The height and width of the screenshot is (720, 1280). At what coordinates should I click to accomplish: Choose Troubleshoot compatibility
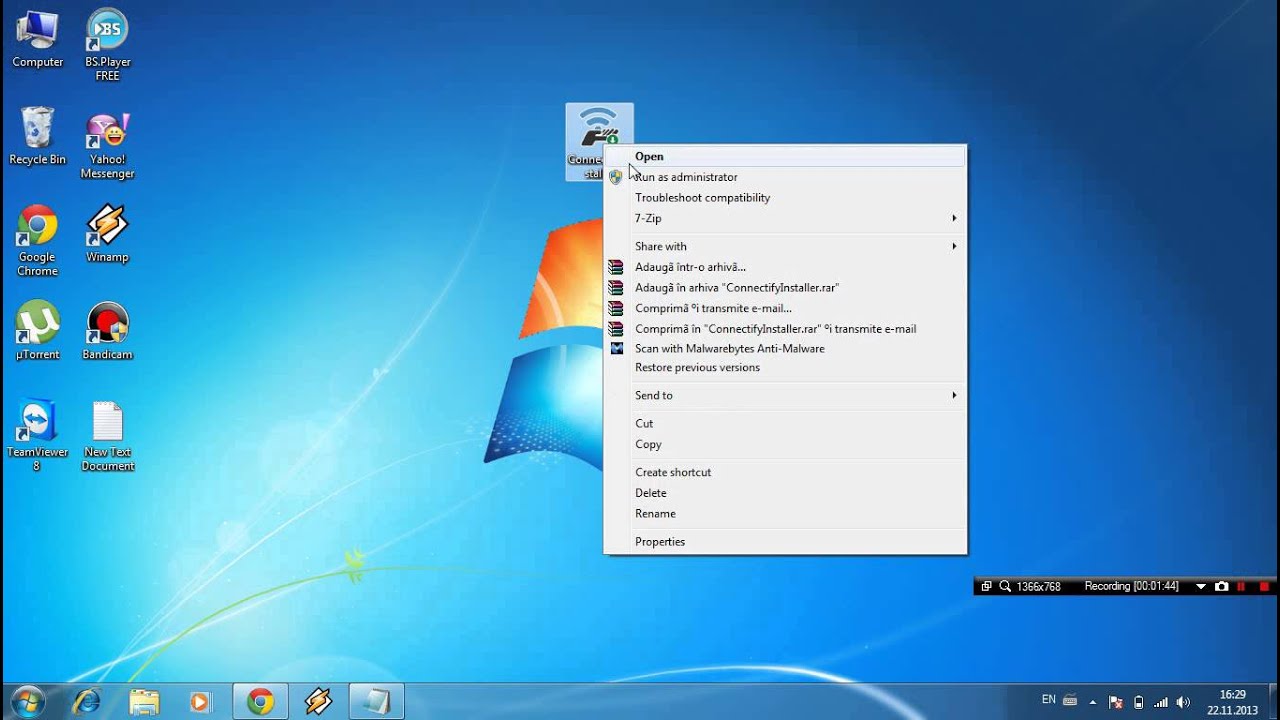pyautogui.click(x=785, y=198)
